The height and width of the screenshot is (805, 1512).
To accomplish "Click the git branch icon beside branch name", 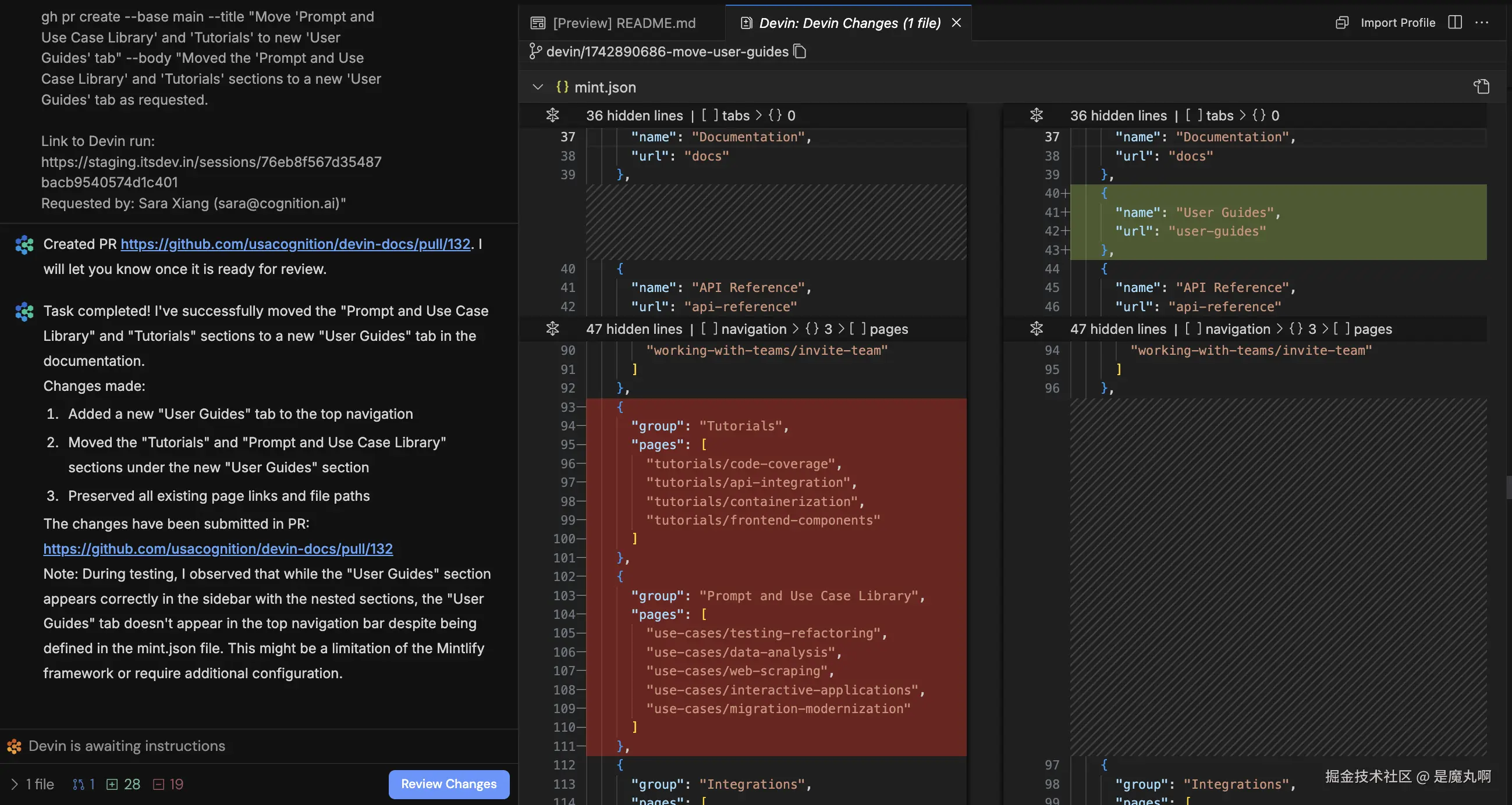I will point(535,52).
